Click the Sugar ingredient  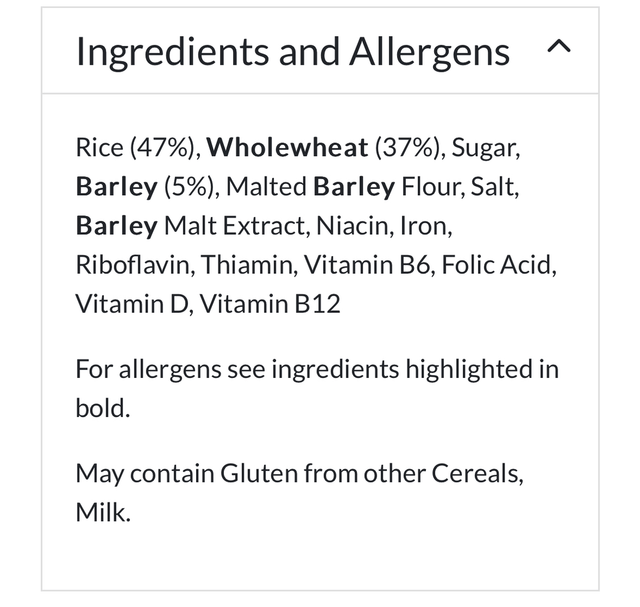tap(484, 149)
